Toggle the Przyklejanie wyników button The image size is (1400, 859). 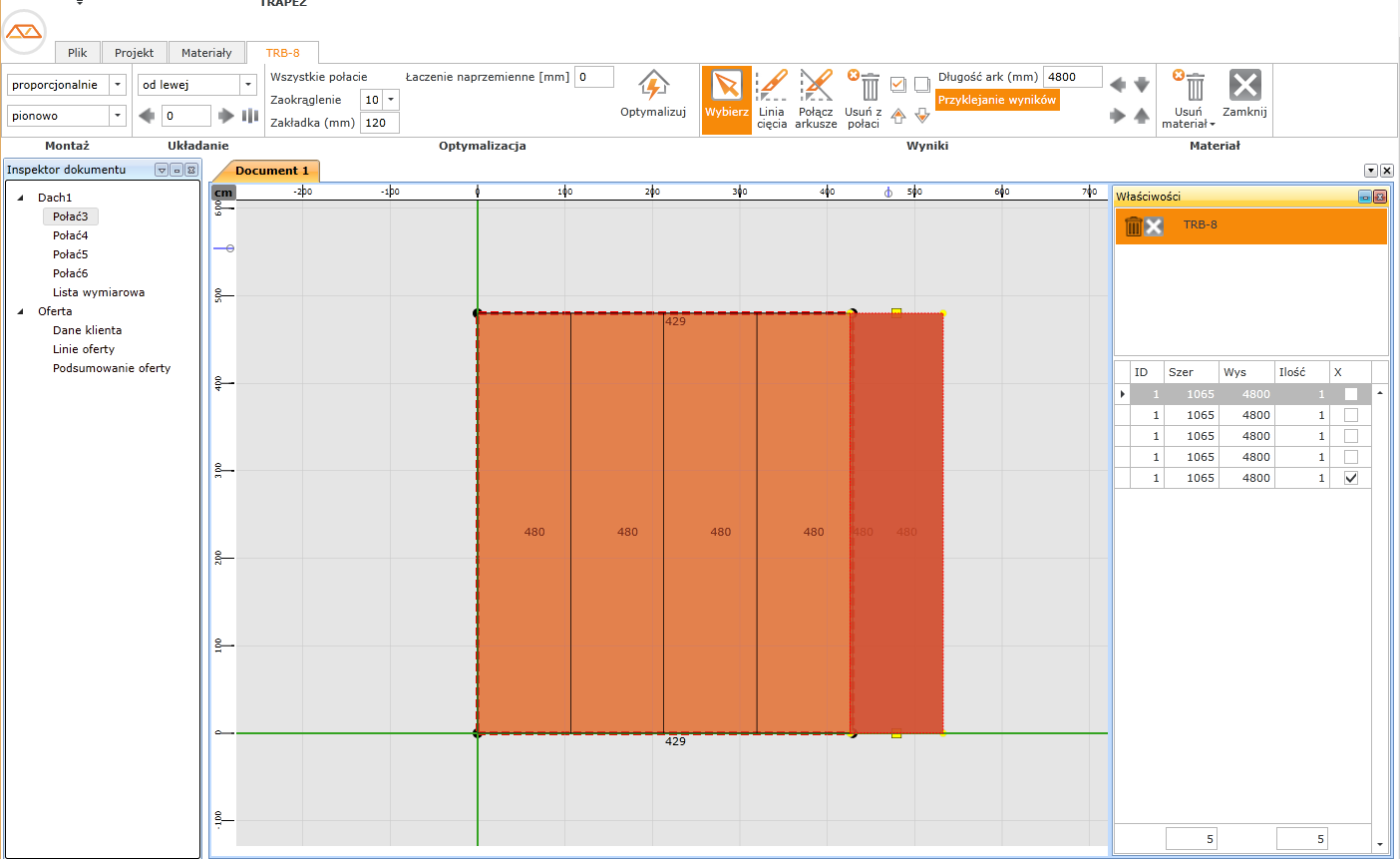[996, 100]
